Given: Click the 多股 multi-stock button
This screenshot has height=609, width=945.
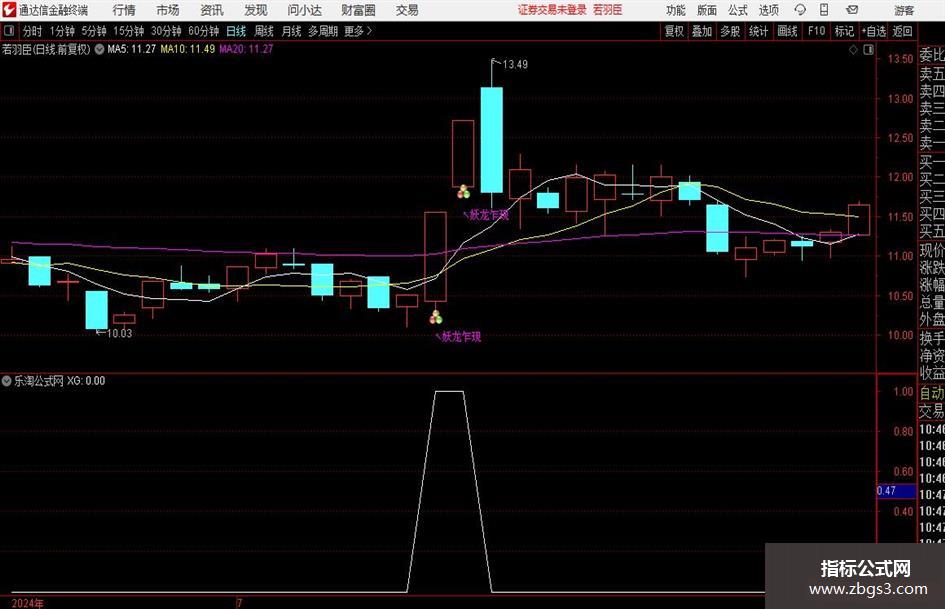Looking at the screenshot, I should pos(730,31).
